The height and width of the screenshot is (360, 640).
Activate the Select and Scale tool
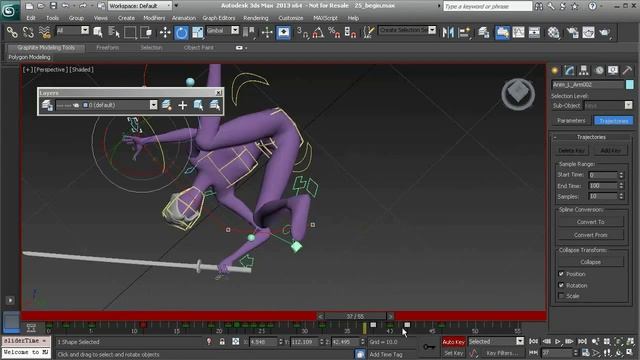coord(198,32)
